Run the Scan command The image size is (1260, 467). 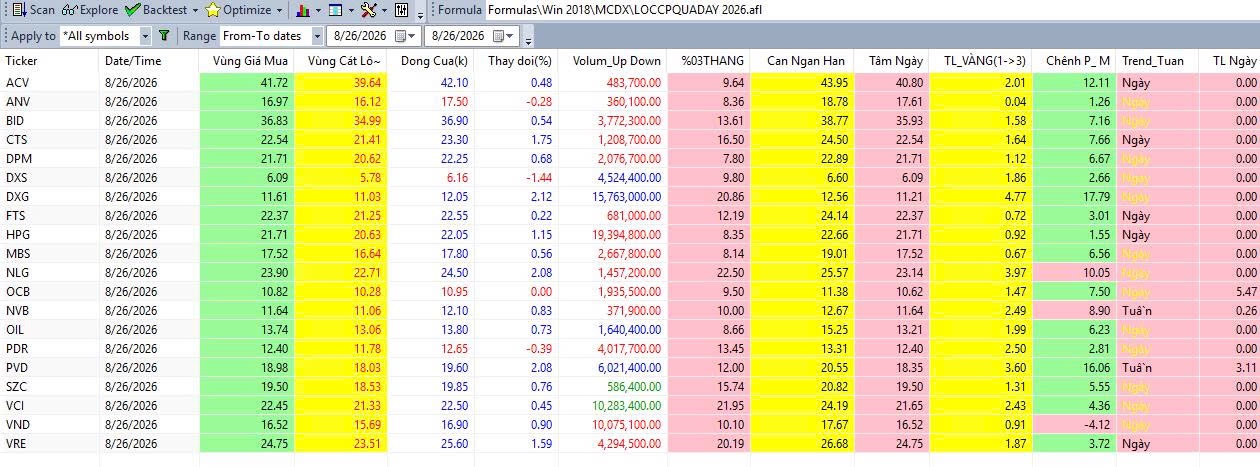(x=33, y=10)
